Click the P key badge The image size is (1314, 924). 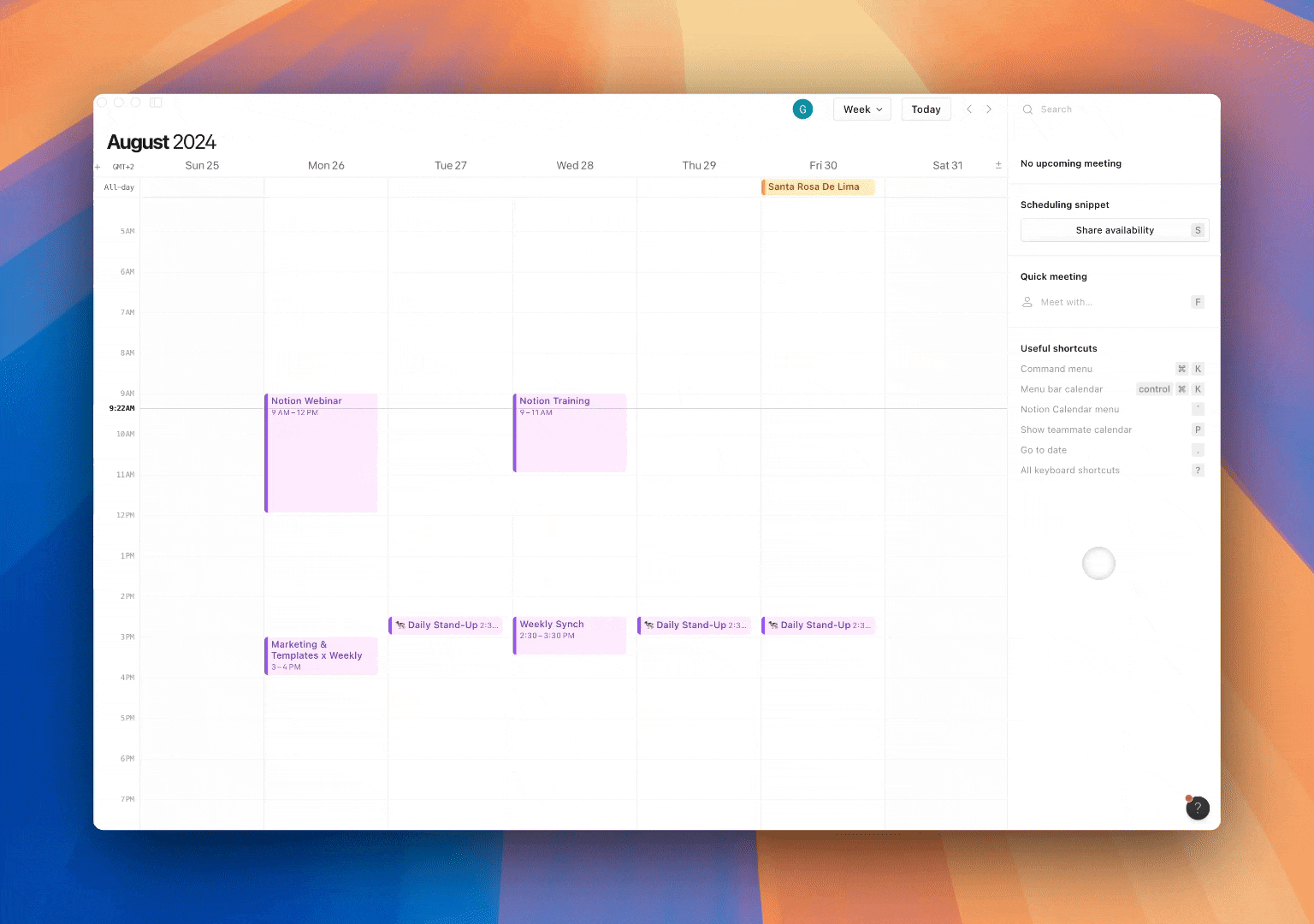click(x=1198, y=429)
